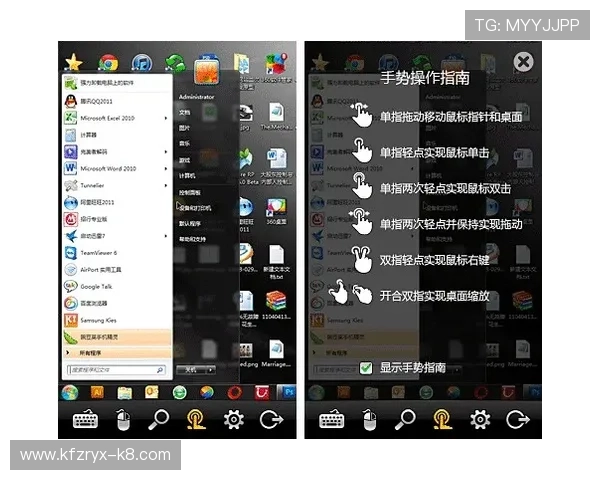Screen dimensions: 600x480
Task: Tap the magnifier zoom icon on the left phone toolbar
Action: tap(158, 419)
